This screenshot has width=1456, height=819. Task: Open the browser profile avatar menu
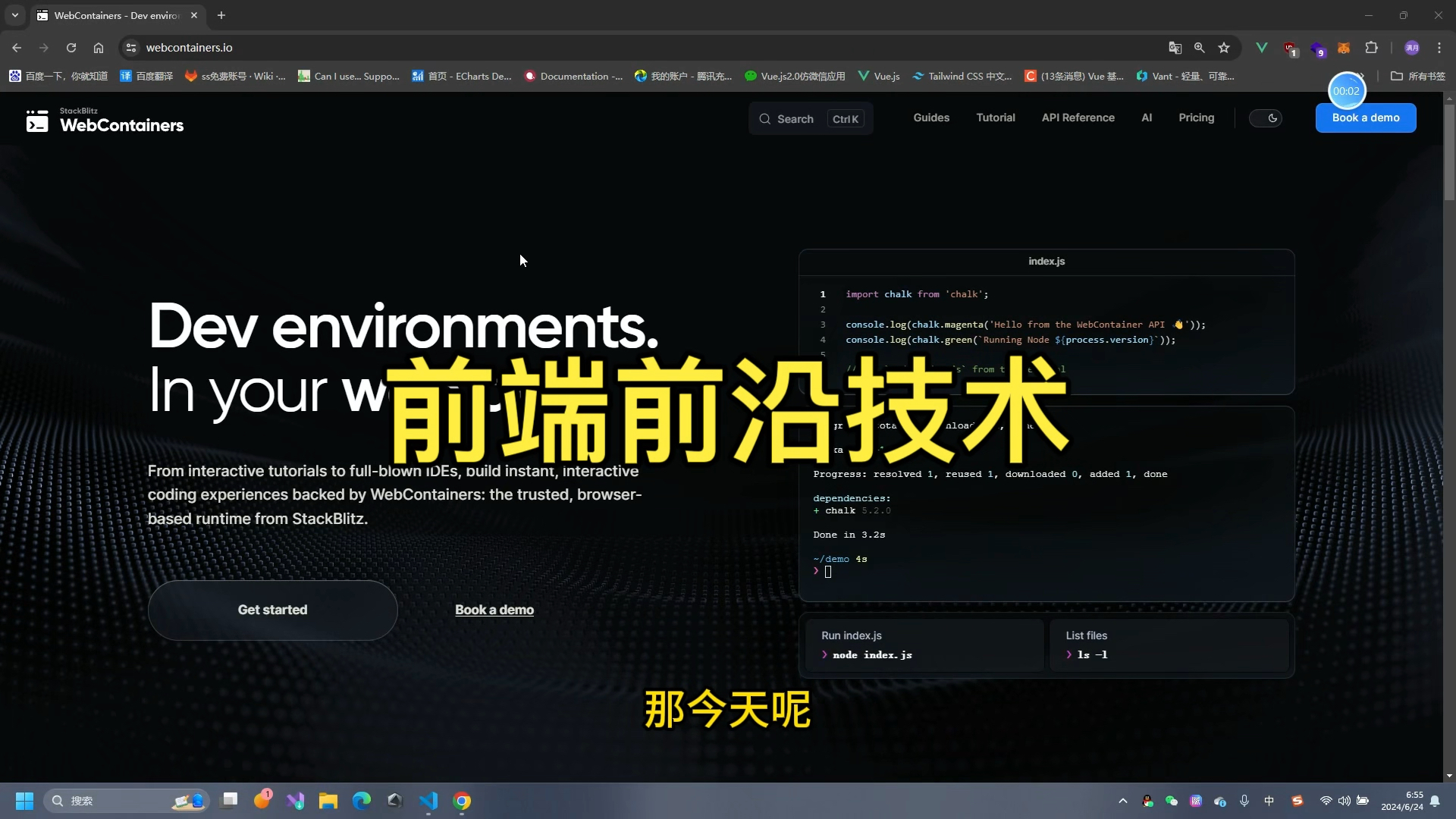(x=1412, y=47)
